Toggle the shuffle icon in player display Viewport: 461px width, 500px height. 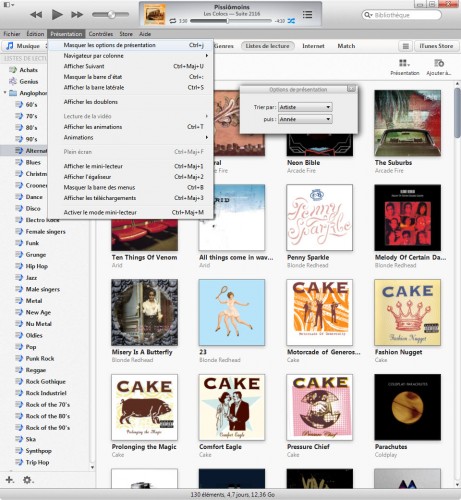point(291,21)
